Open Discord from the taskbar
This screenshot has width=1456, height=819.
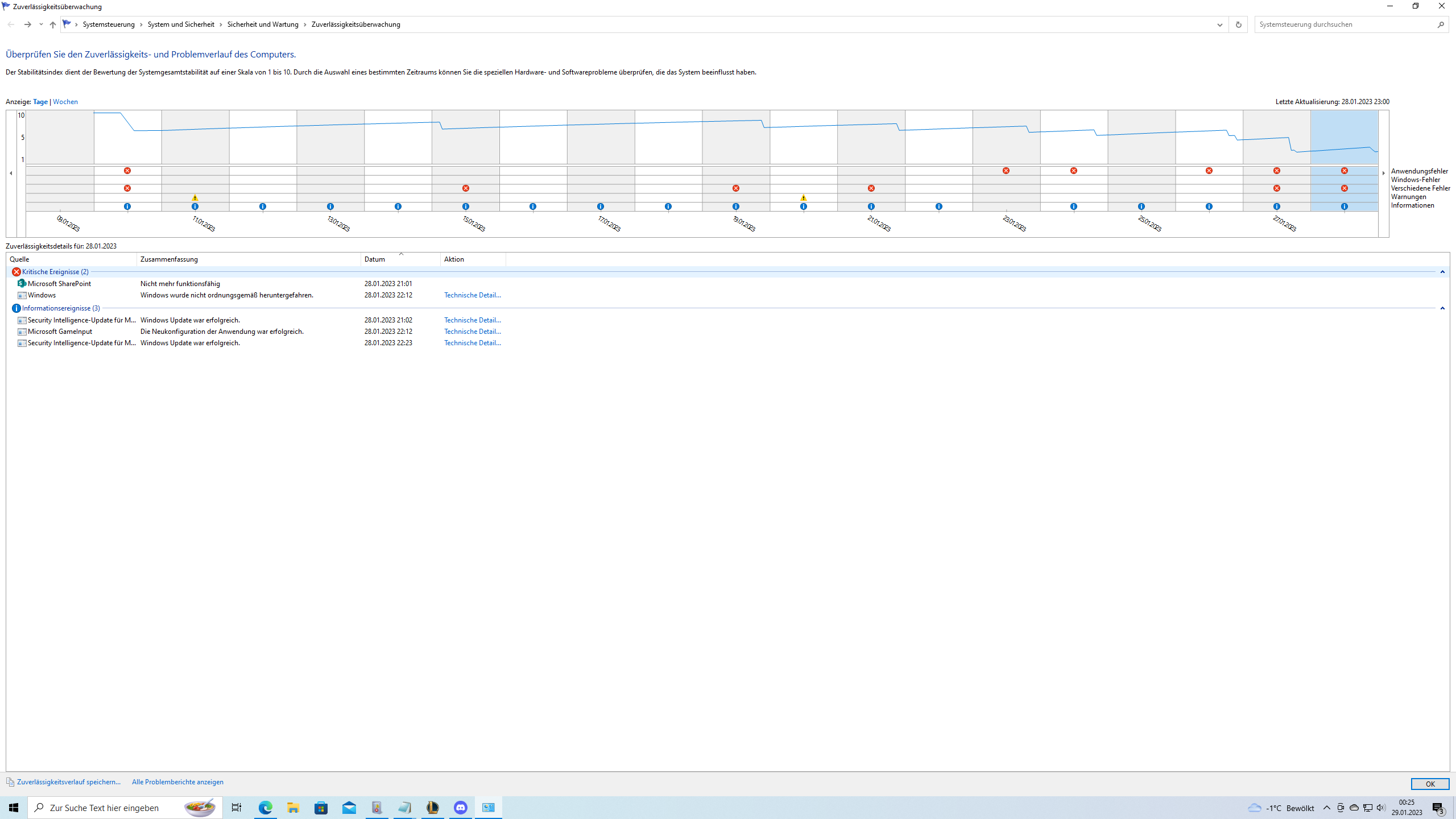click(461, 808)
